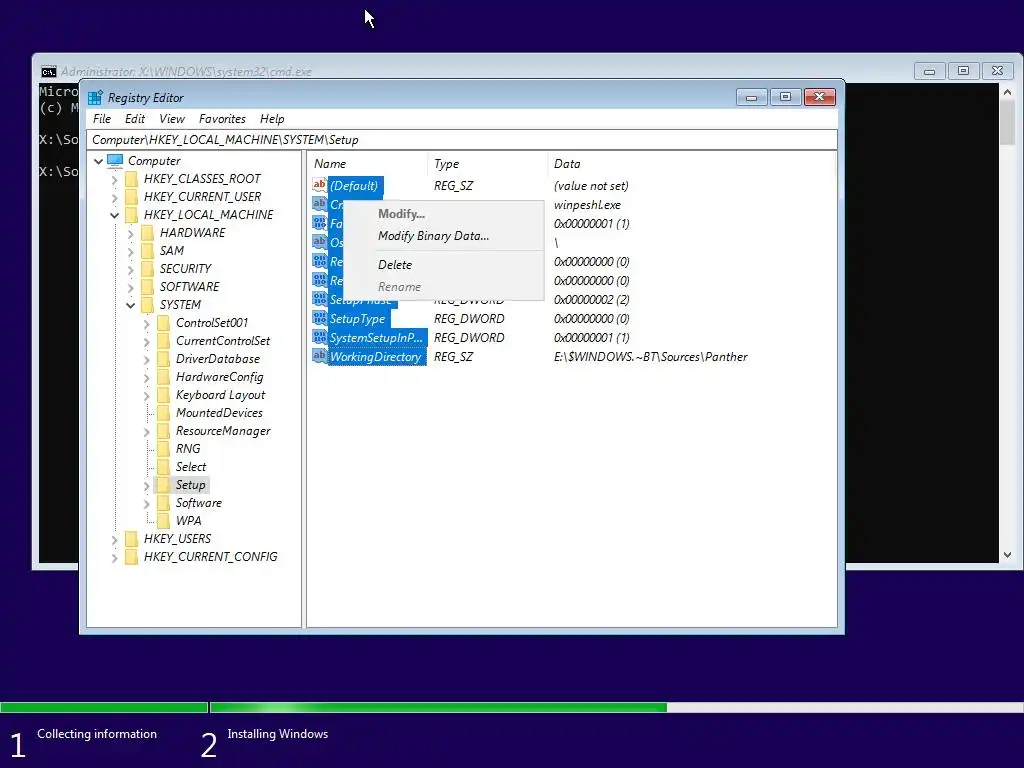Click the DWORD icon beside SetupType

319,319
